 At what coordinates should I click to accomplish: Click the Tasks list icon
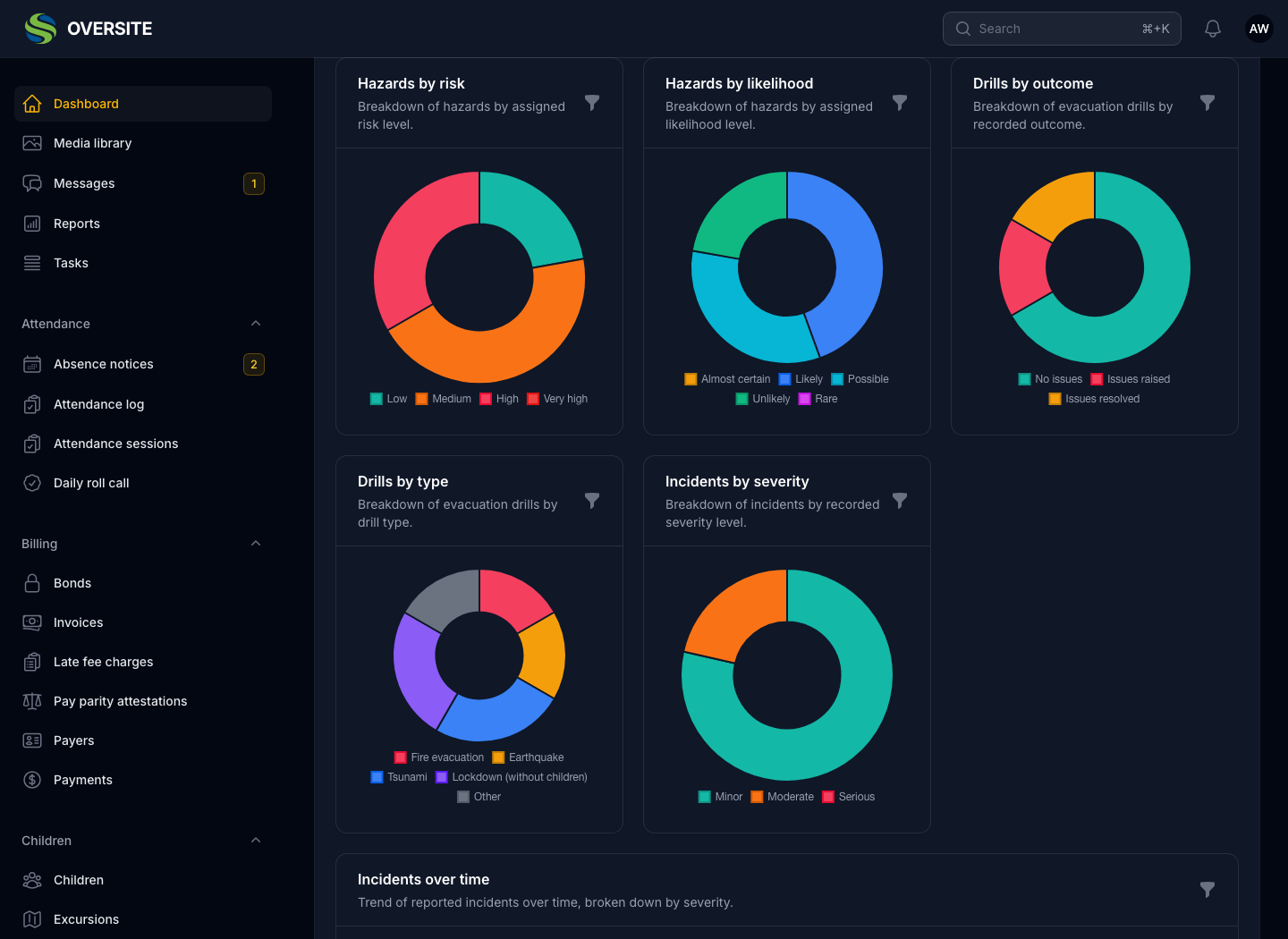point(32,263)
